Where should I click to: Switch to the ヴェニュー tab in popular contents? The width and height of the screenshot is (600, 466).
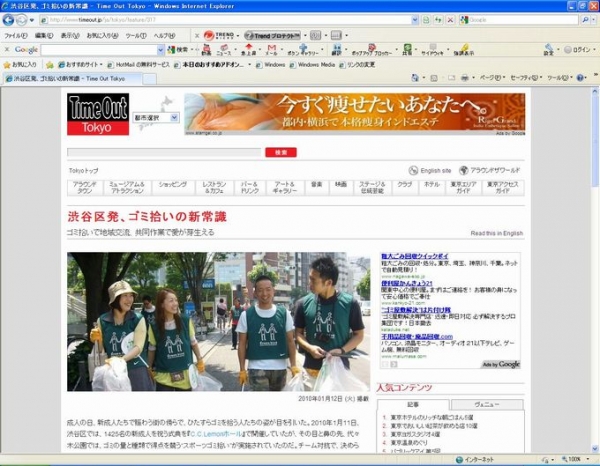[487, 404]
